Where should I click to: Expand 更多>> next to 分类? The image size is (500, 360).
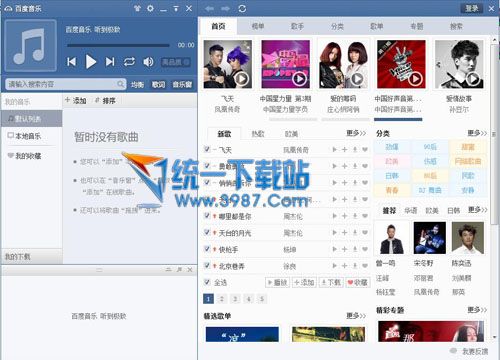[x=477, y=133]
